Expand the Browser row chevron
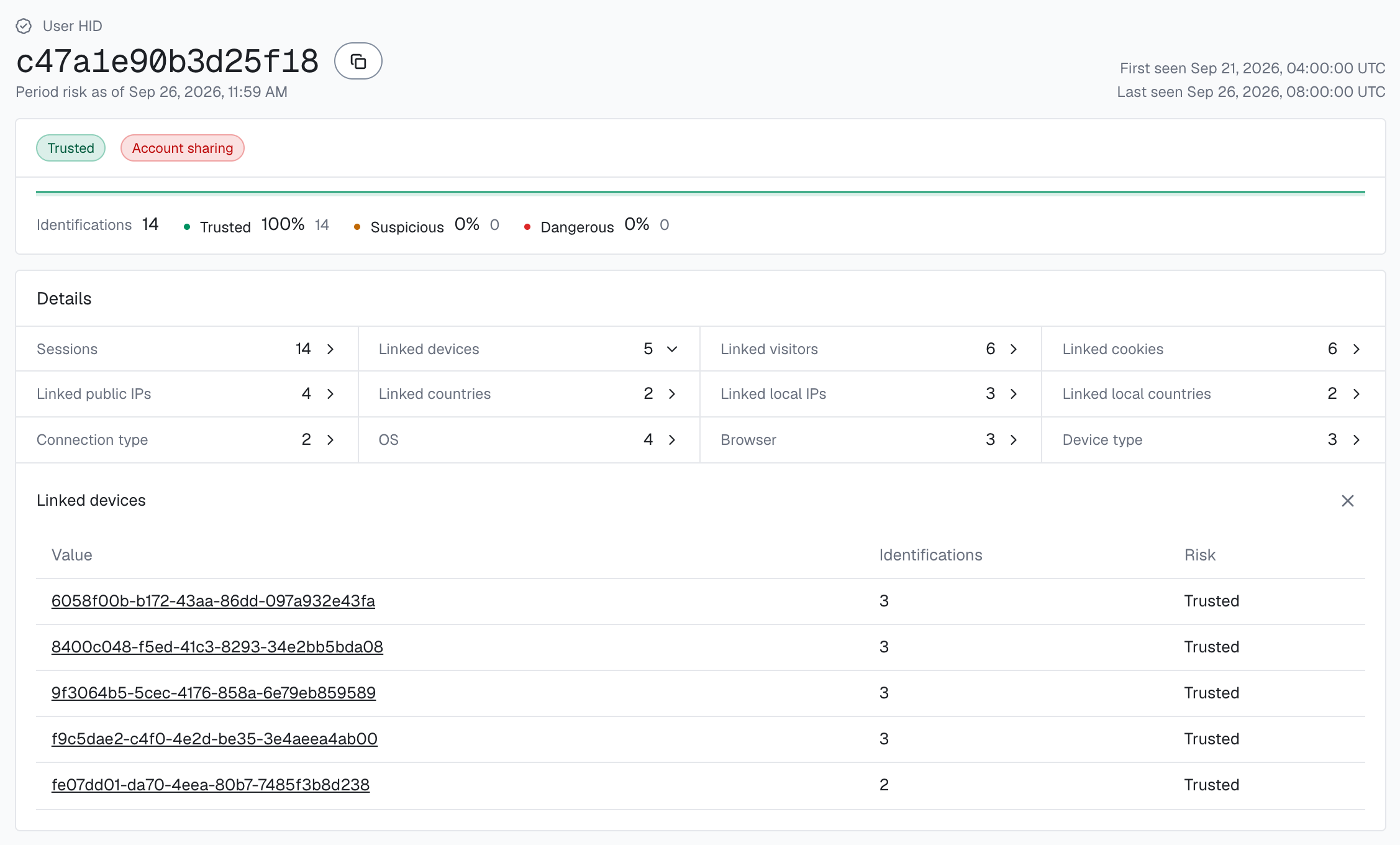Viewport: 1400px width, 845px height. click(x=1014, y=440)
